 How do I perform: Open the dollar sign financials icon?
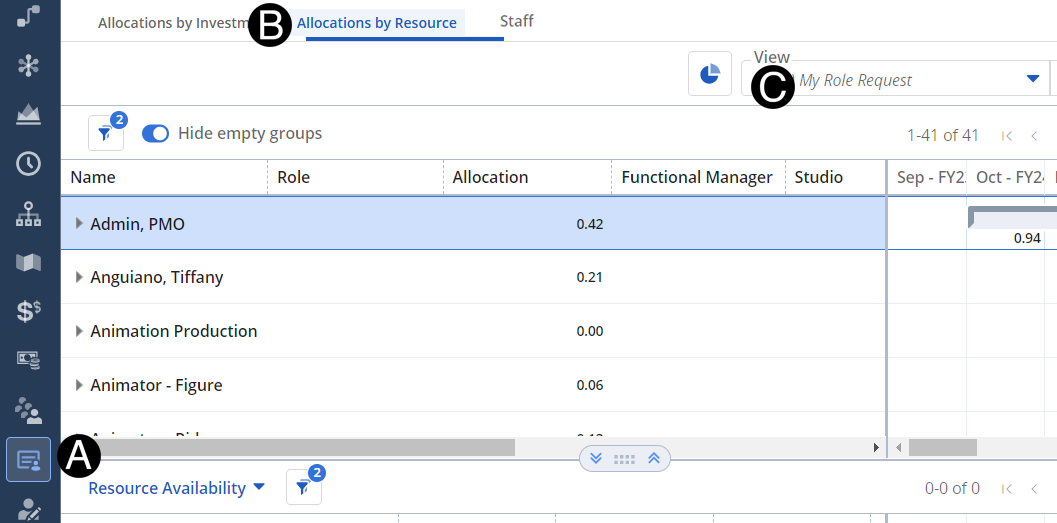click(29, 311)
